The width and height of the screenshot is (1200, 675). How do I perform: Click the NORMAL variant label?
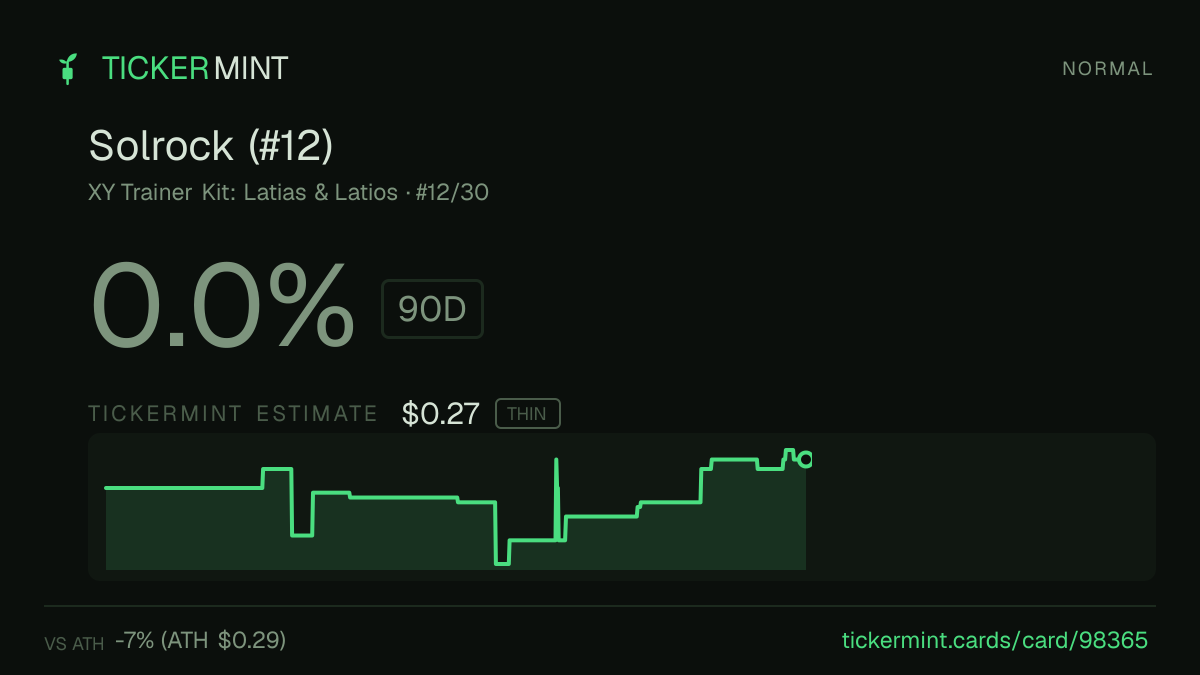[1107, 69]
